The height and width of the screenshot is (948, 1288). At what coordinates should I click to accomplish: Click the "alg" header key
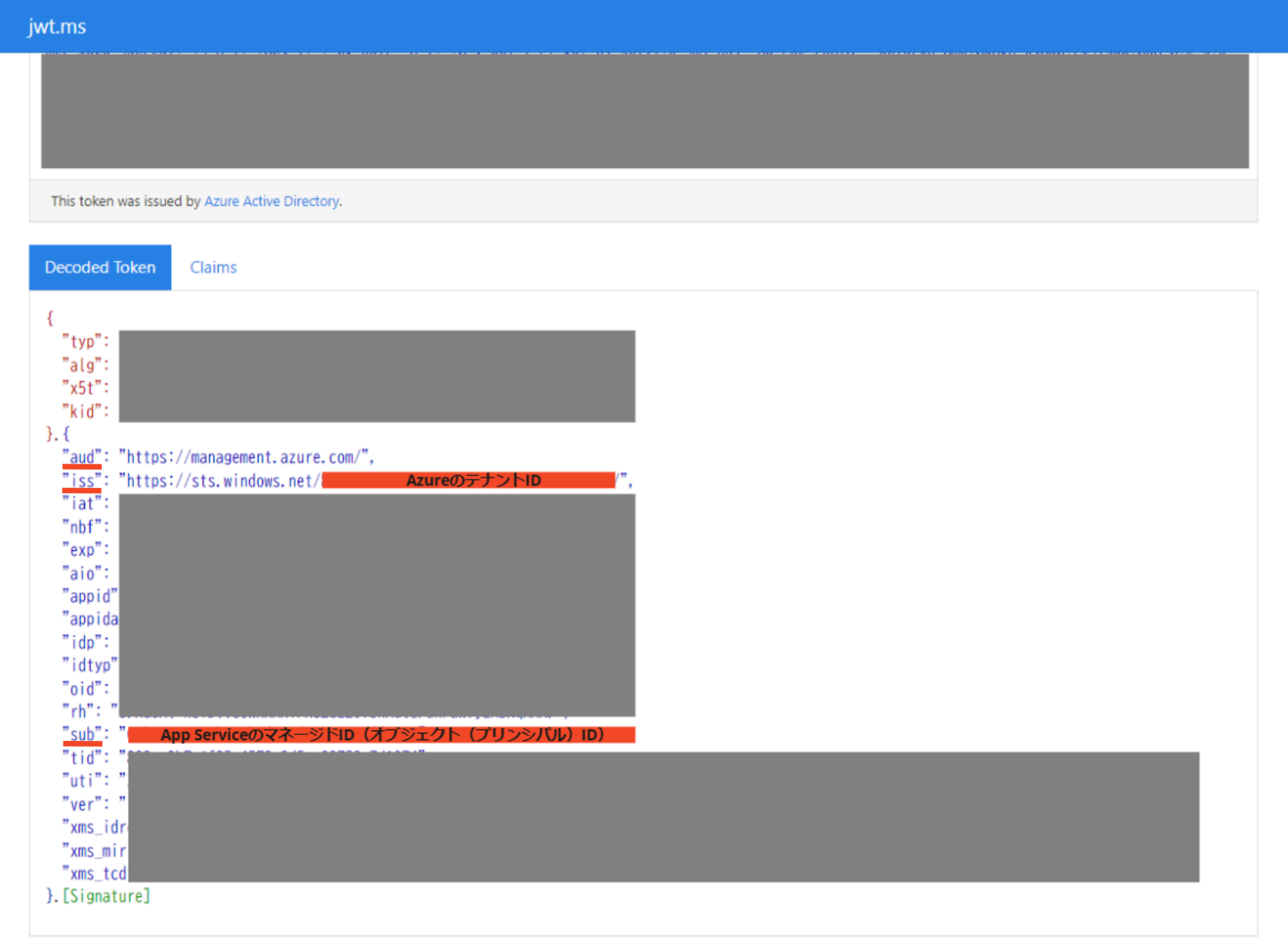click(x=82, y=365)
